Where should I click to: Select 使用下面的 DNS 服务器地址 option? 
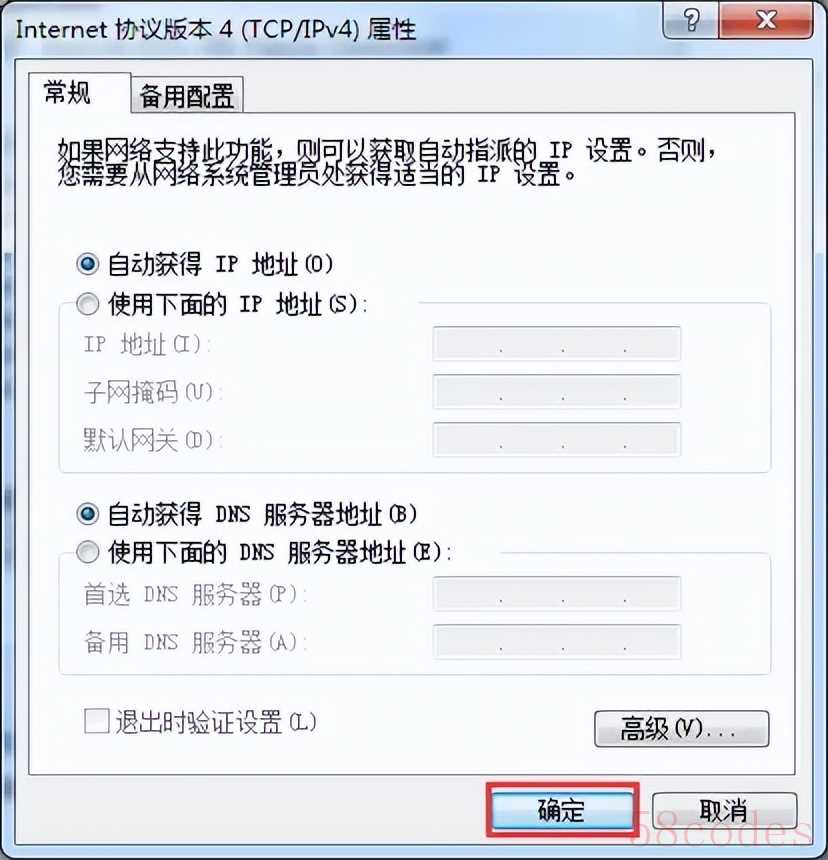(x=88, y=552)
